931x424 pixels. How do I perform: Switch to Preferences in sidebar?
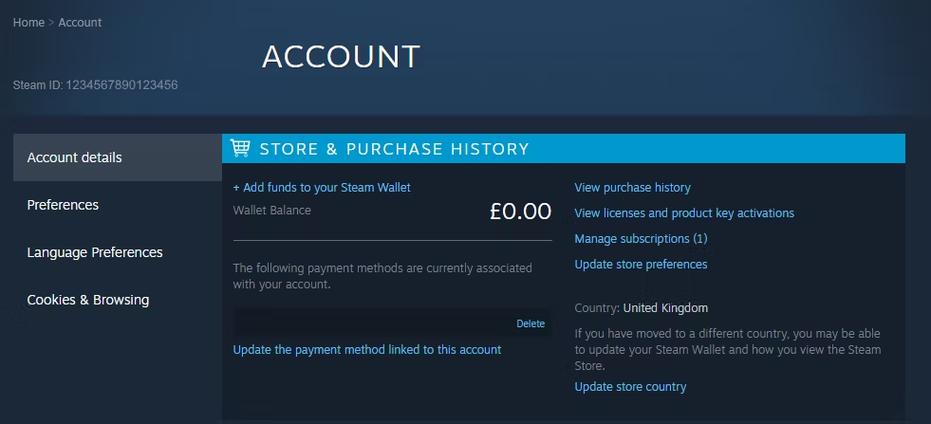coord(118,205)
